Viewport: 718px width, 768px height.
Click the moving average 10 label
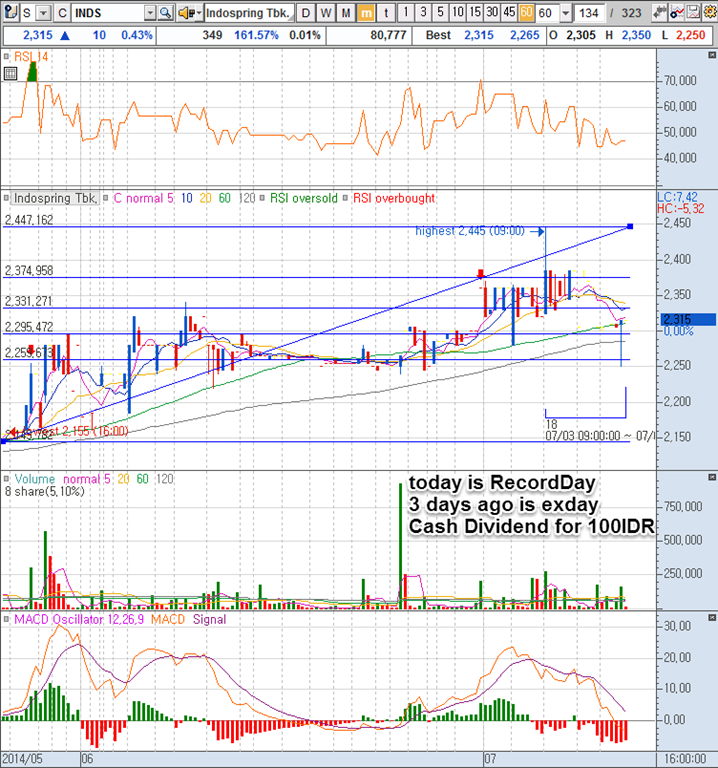click(x=187, y=198)
